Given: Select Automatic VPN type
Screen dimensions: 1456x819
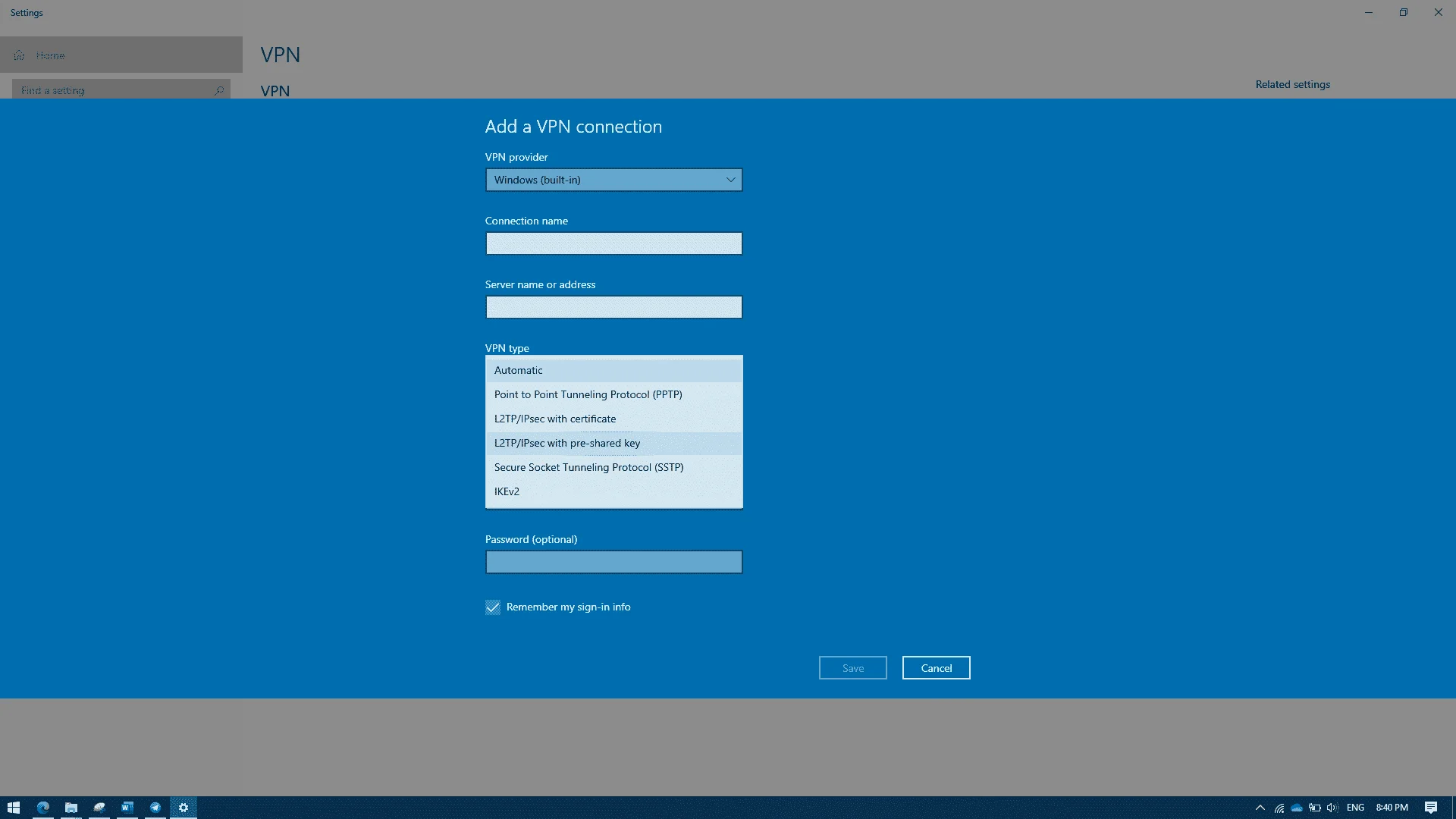Looking at the screenshot, I should point(614,370).
